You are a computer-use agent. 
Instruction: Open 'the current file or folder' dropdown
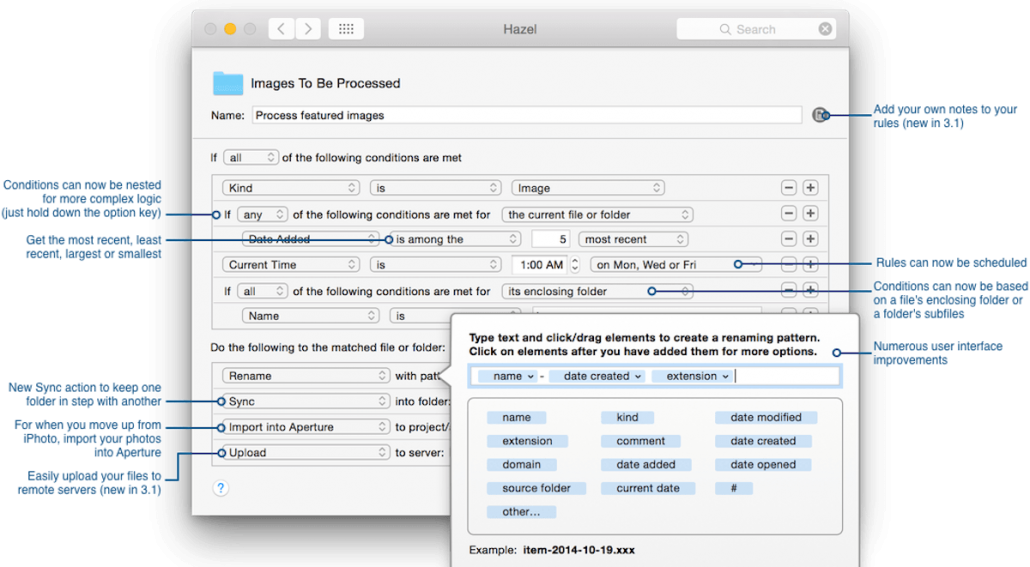tap(597, 215)
